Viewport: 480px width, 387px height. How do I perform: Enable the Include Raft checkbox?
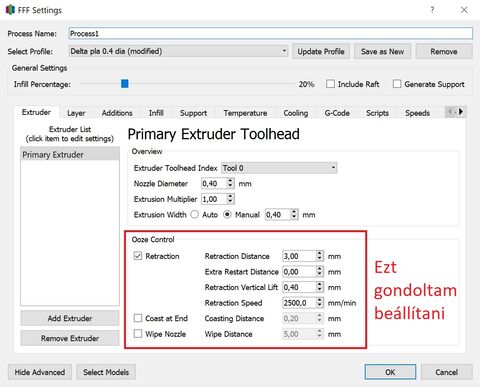(x=330, y=84)
